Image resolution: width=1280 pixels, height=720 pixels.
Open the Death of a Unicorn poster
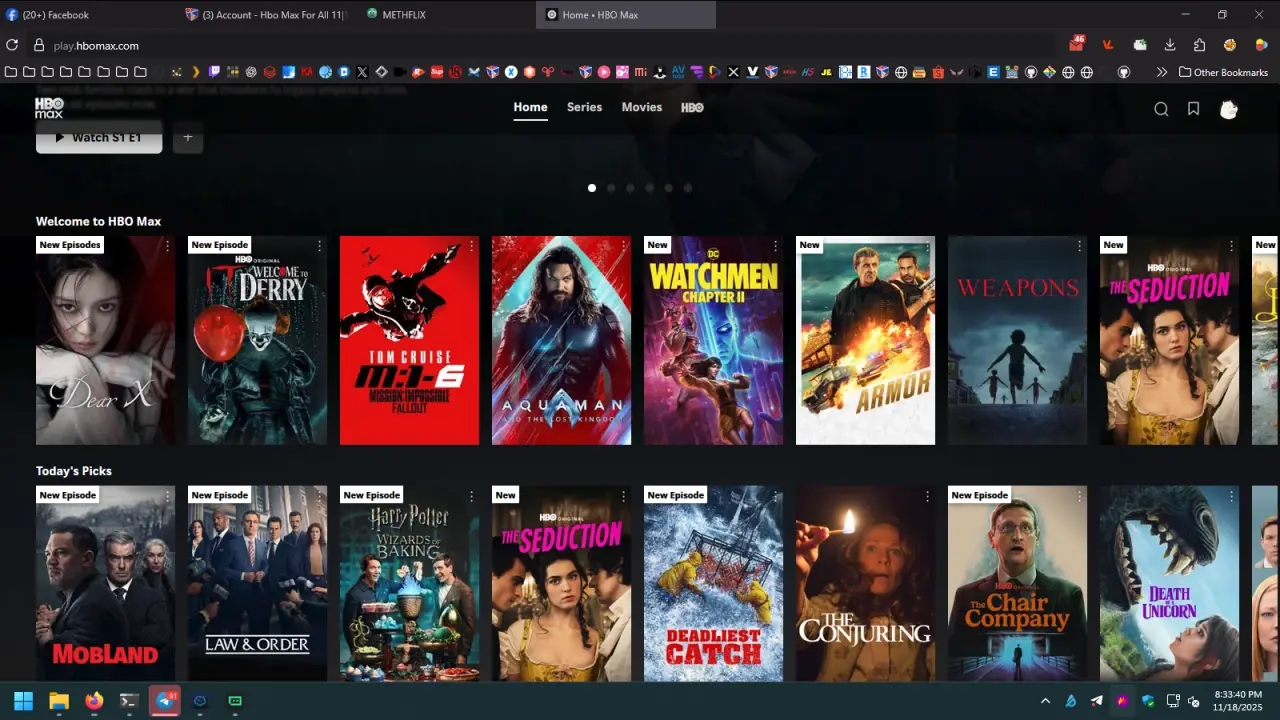1169,584
